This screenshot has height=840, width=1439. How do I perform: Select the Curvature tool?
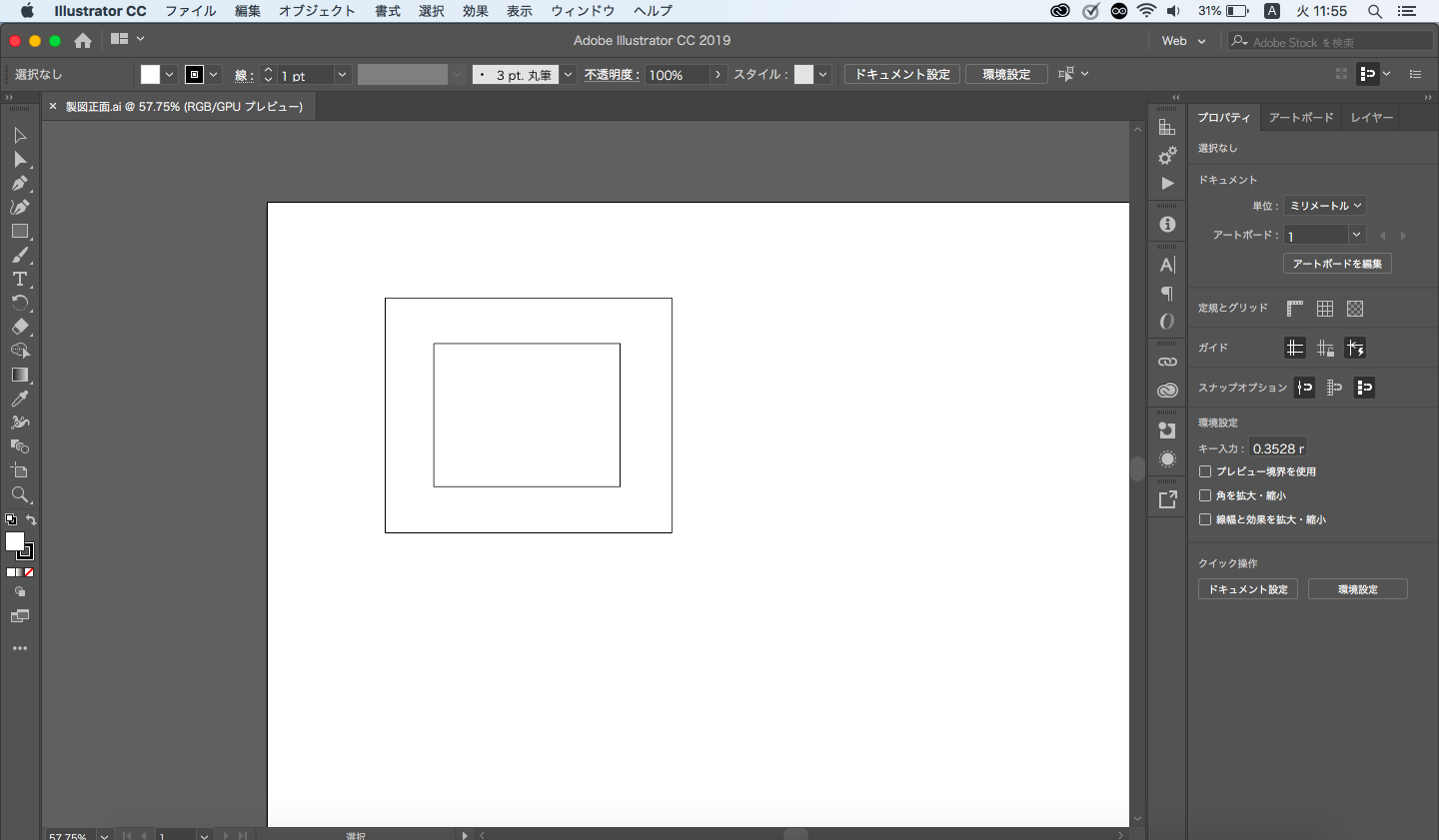pos(20,208)
